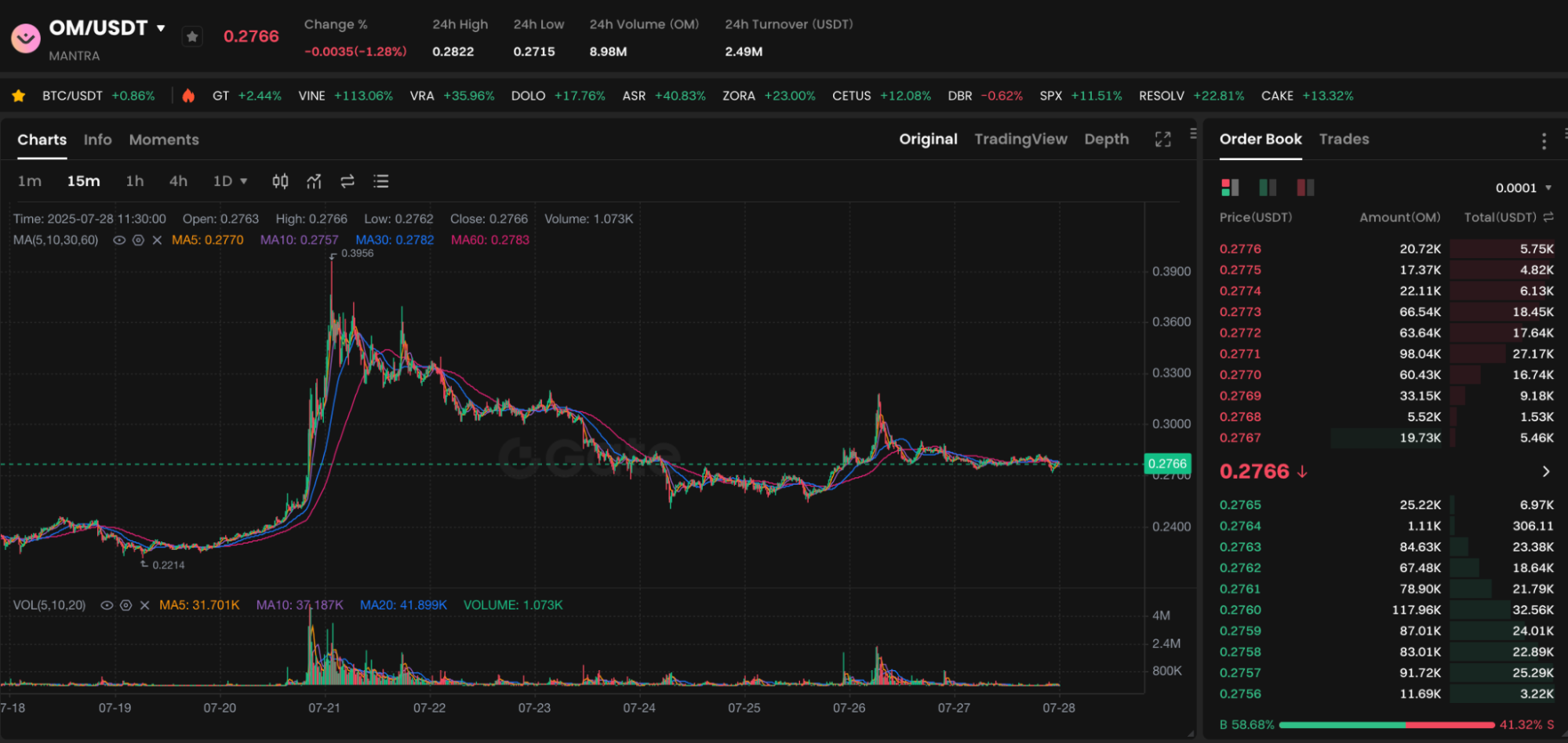Screen dimensions: 1568x743
Task: Open the 1D timeframe dropdown
Action: 230,181
